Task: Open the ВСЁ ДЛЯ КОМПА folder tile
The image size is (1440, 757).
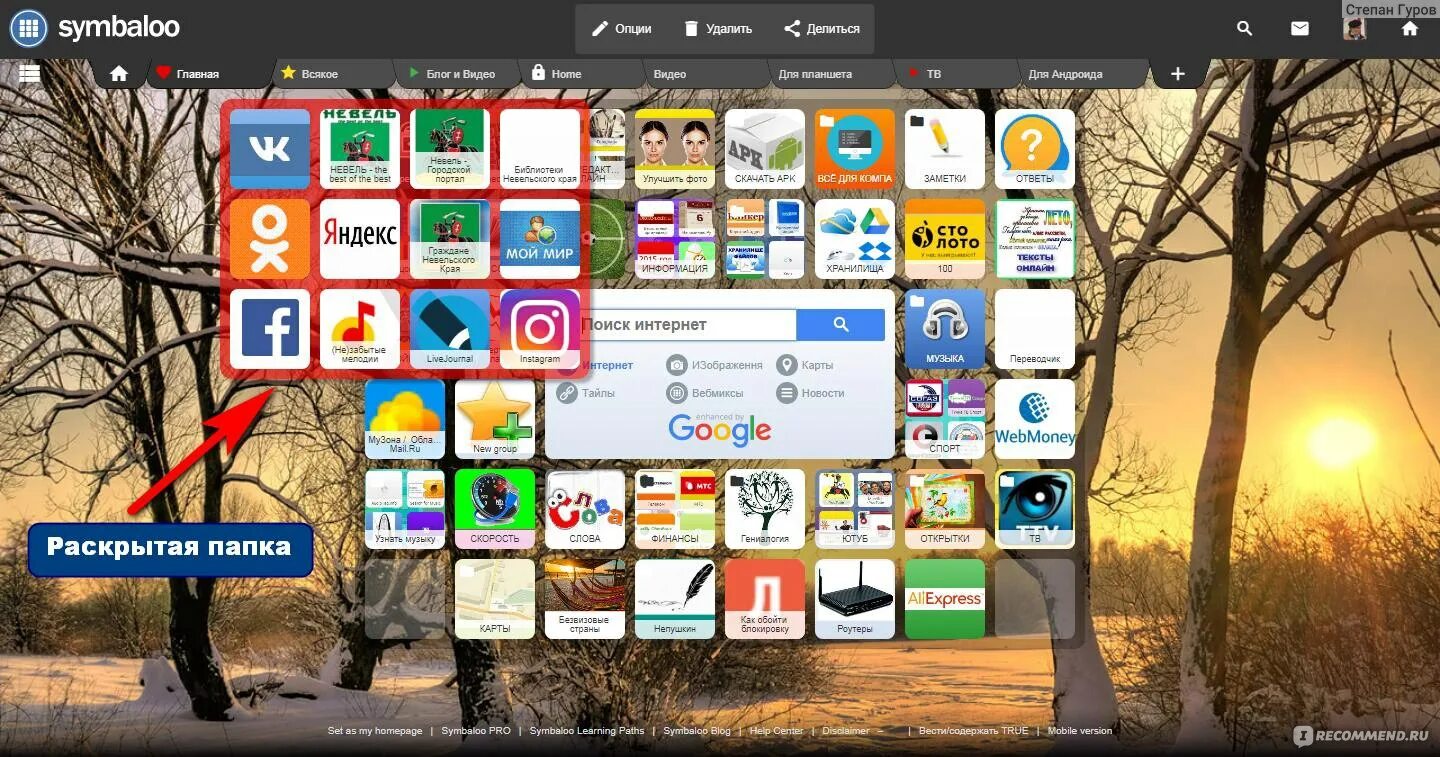Action: 855,149
